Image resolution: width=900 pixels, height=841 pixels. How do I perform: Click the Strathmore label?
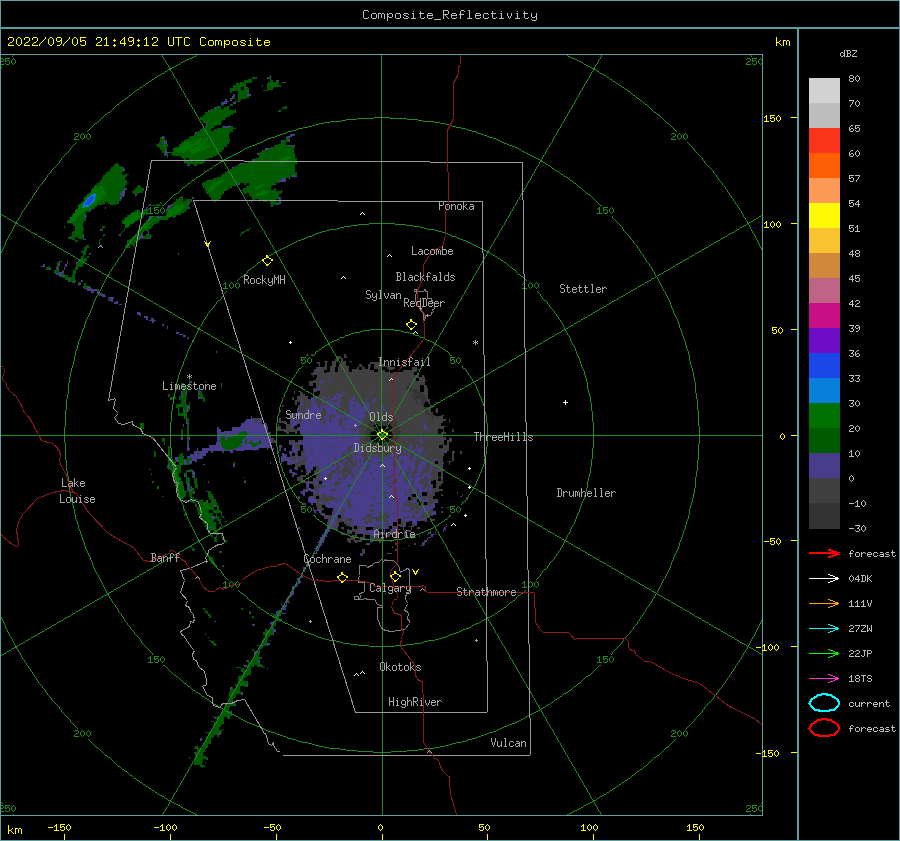(486, 592)
